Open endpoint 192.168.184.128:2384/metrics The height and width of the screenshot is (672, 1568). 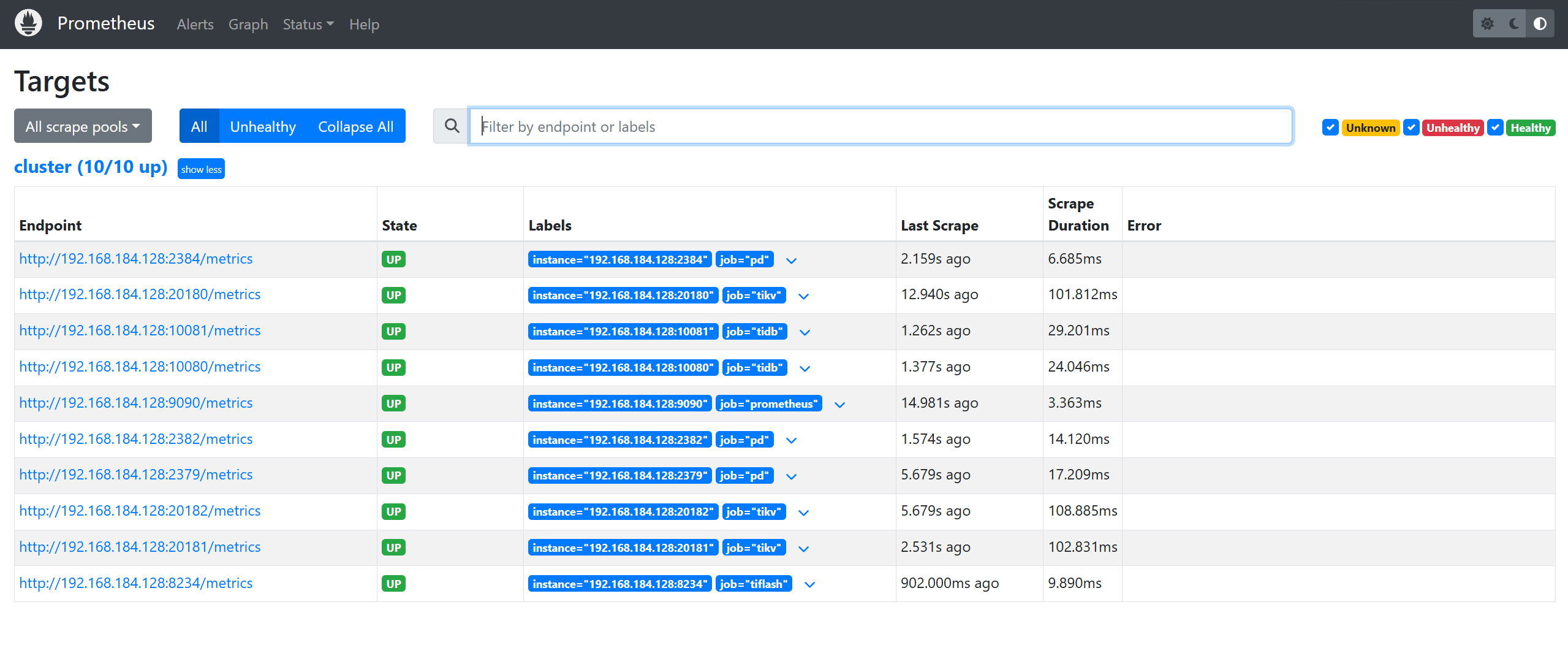pos(136,258)
